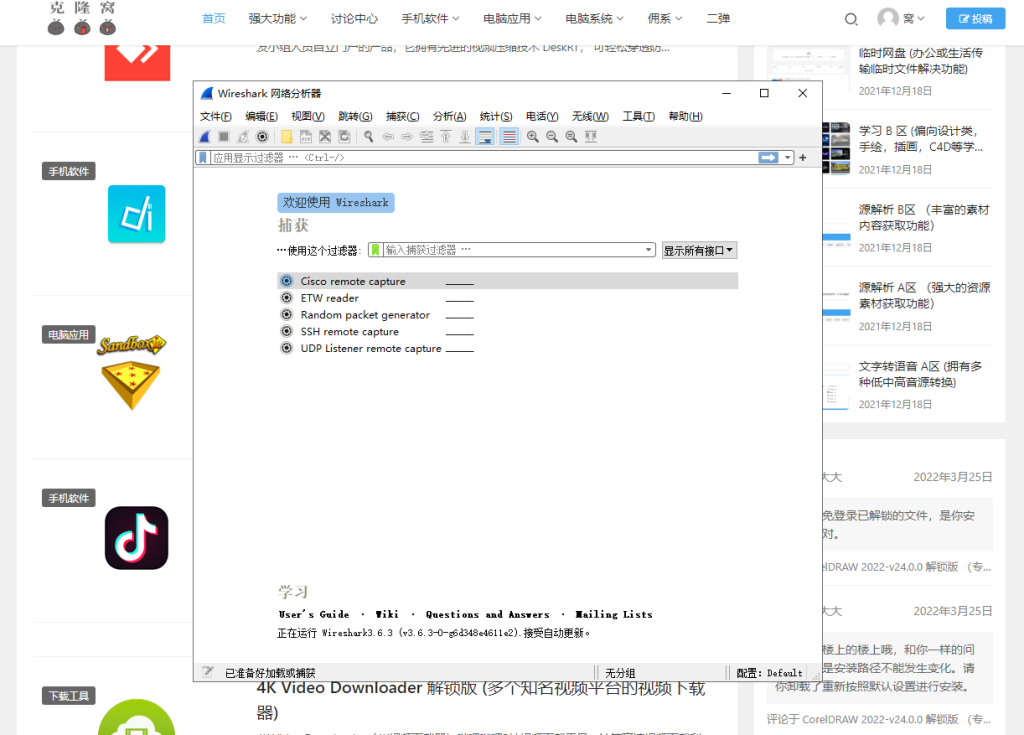Open the User's Guide link
This screenshot has width=1024, height=735.
[313, 614]
